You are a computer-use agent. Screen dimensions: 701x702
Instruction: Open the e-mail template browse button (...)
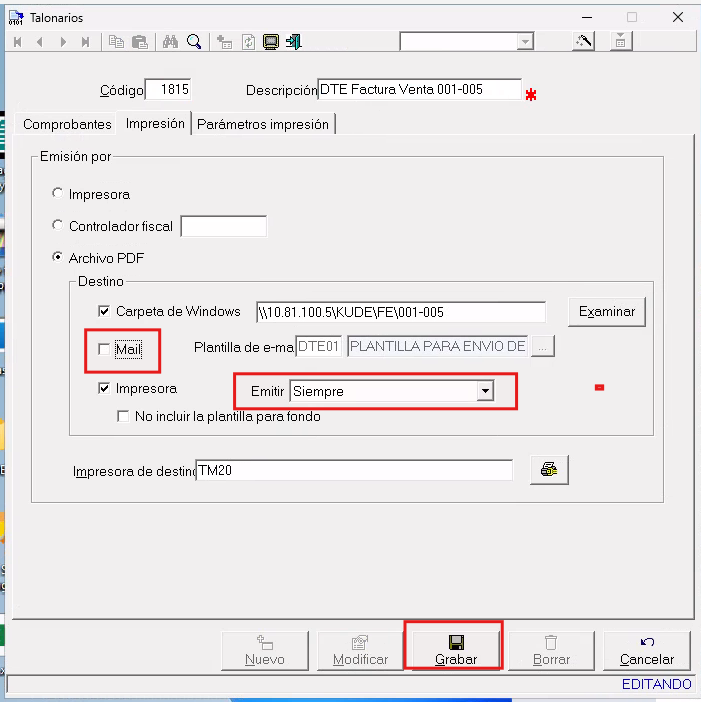coord(542,347)
